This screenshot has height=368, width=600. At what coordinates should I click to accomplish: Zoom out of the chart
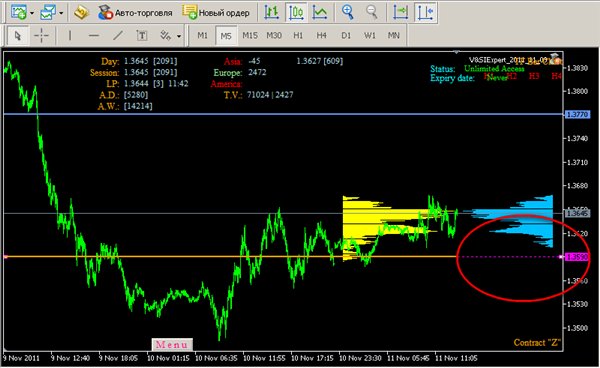(371, 12)
